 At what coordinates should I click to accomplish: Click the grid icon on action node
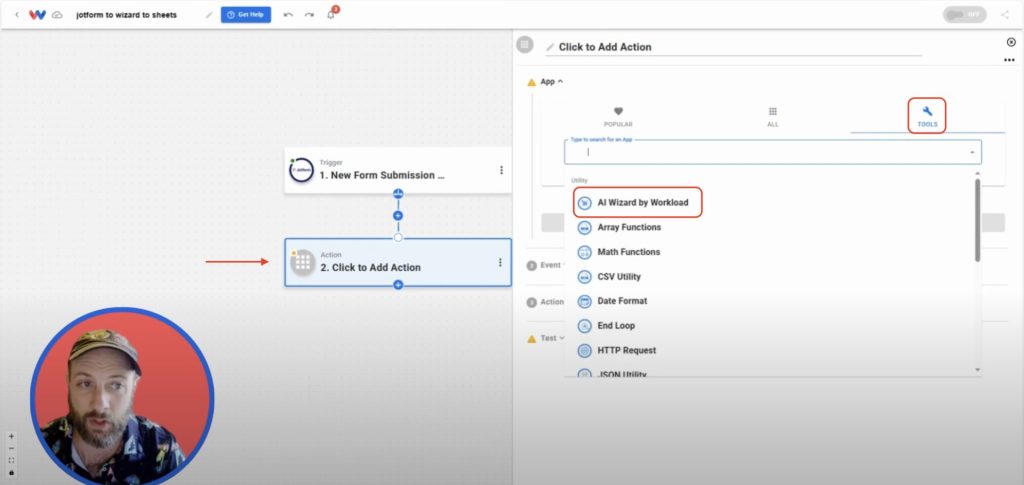pyautogui.click(x=302, y=262)
